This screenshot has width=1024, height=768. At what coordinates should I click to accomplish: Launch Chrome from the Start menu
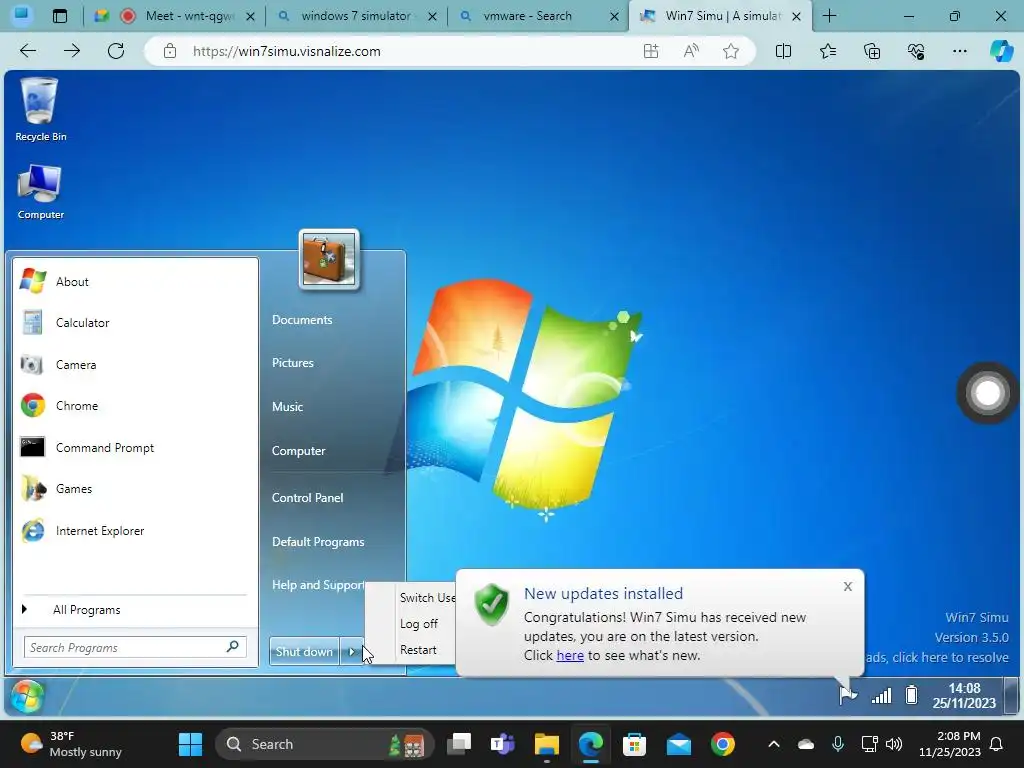point(135,406)
